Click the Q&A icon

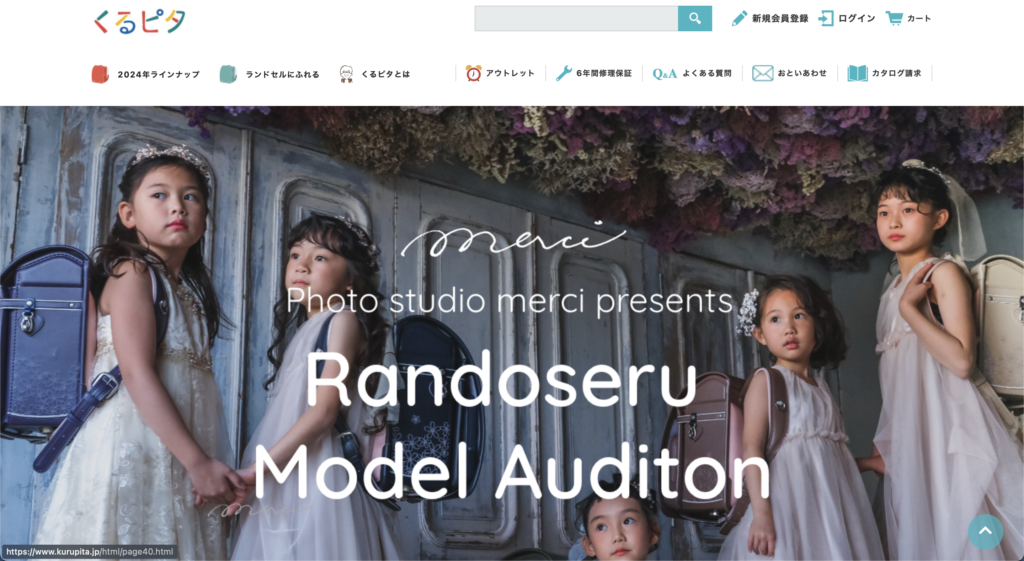tap(665, 74)
